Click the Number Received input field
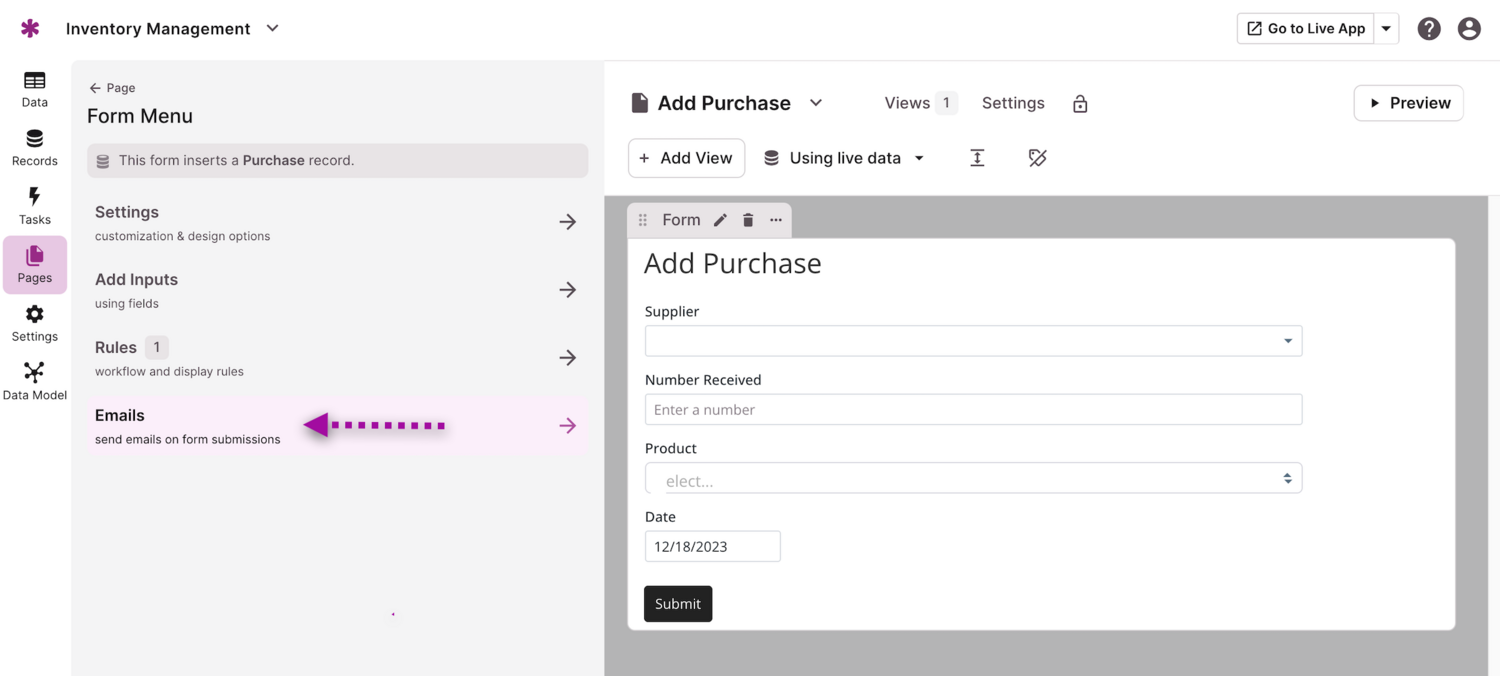 (973, 409)
